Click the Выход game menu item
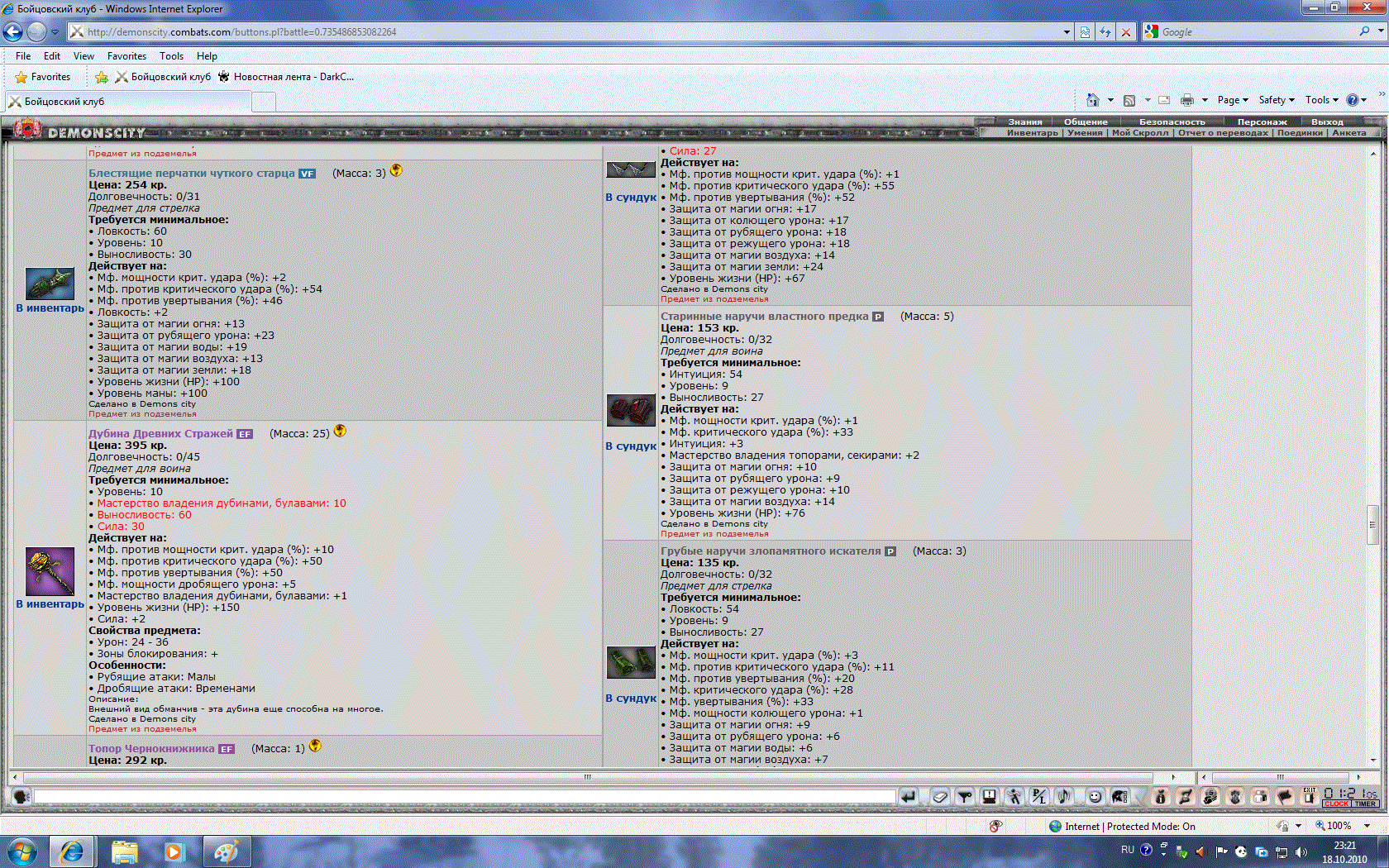1389x868 pixels. pyautogui.click(x=1328, y=122)
